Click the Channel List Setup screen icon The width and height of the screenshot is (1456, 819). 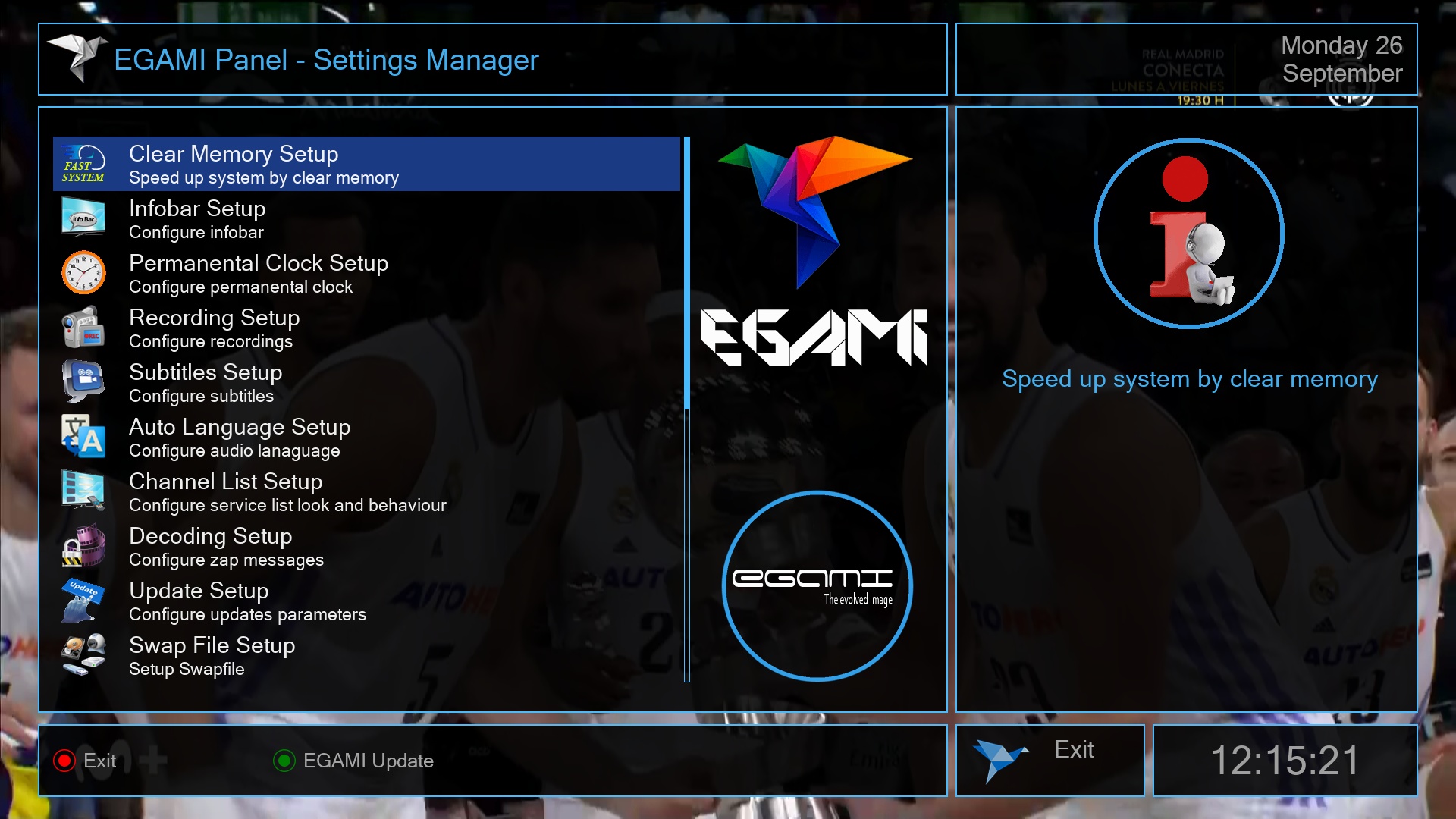point(83,491)
